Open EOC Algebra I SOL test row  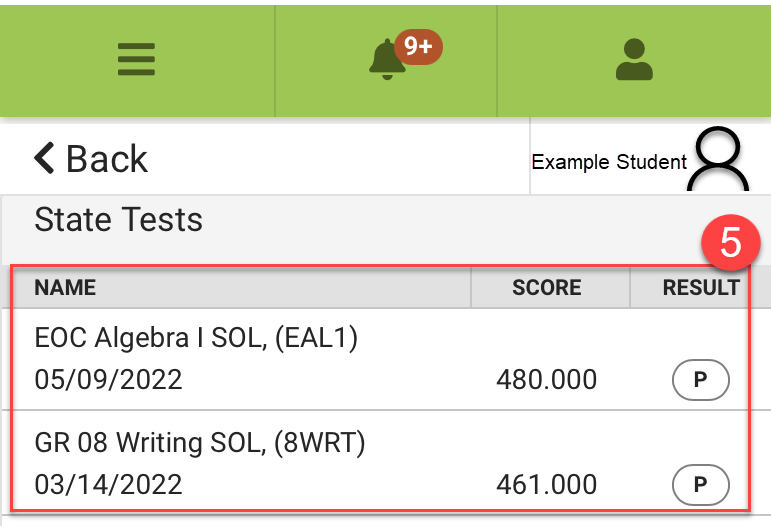pyautogui.click(x=381, y=359)
